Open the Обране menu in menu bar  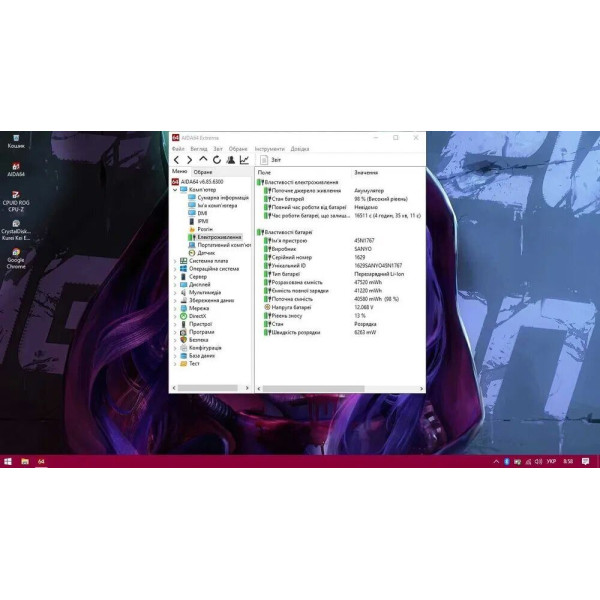coord(238,148)
